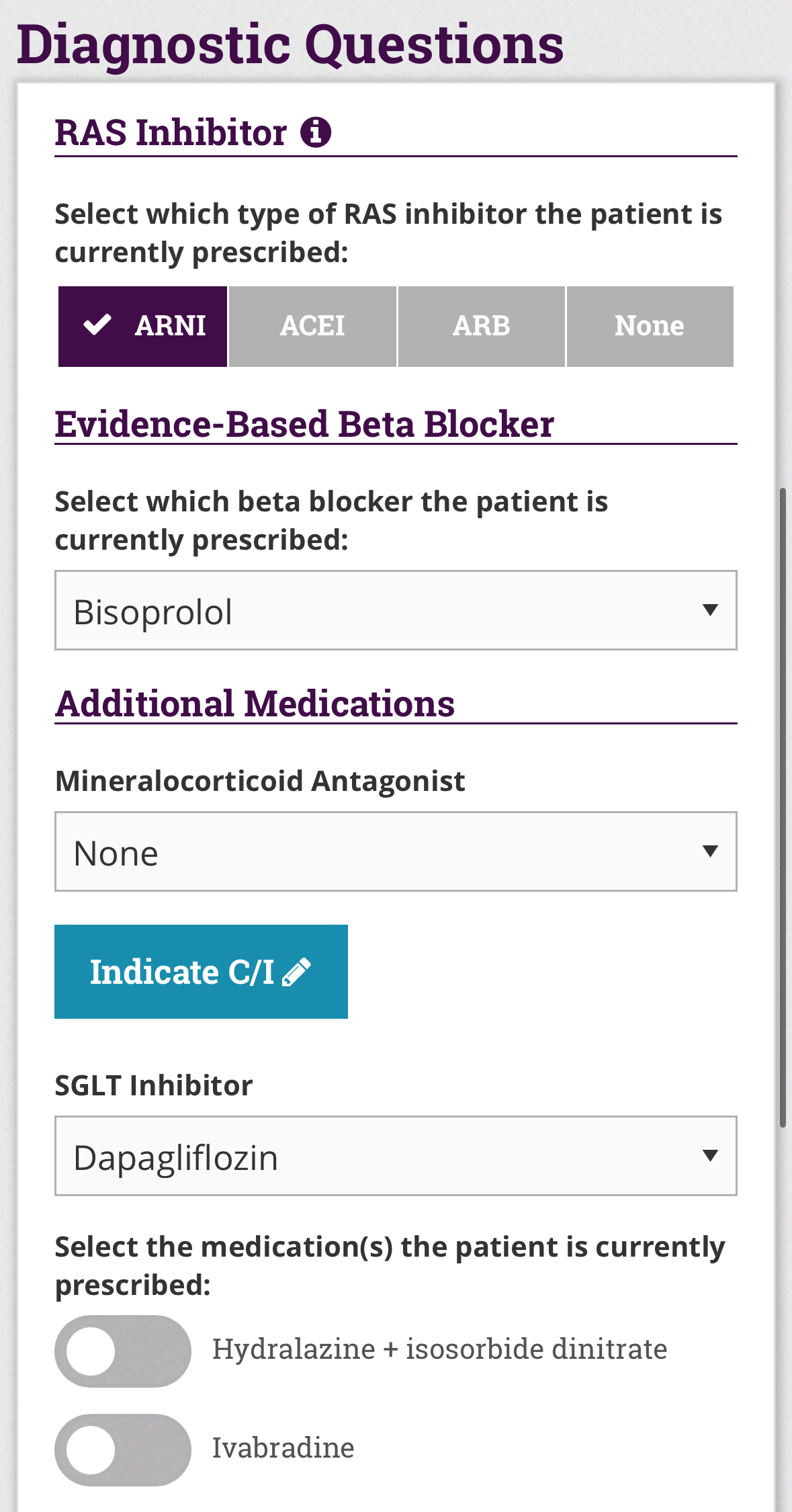Image resolution: width=792 pixels, height=1512 pixels.
Task: Open Mineralocorticoid Antagonist dropdown showing None
Action: coord(395,851)
